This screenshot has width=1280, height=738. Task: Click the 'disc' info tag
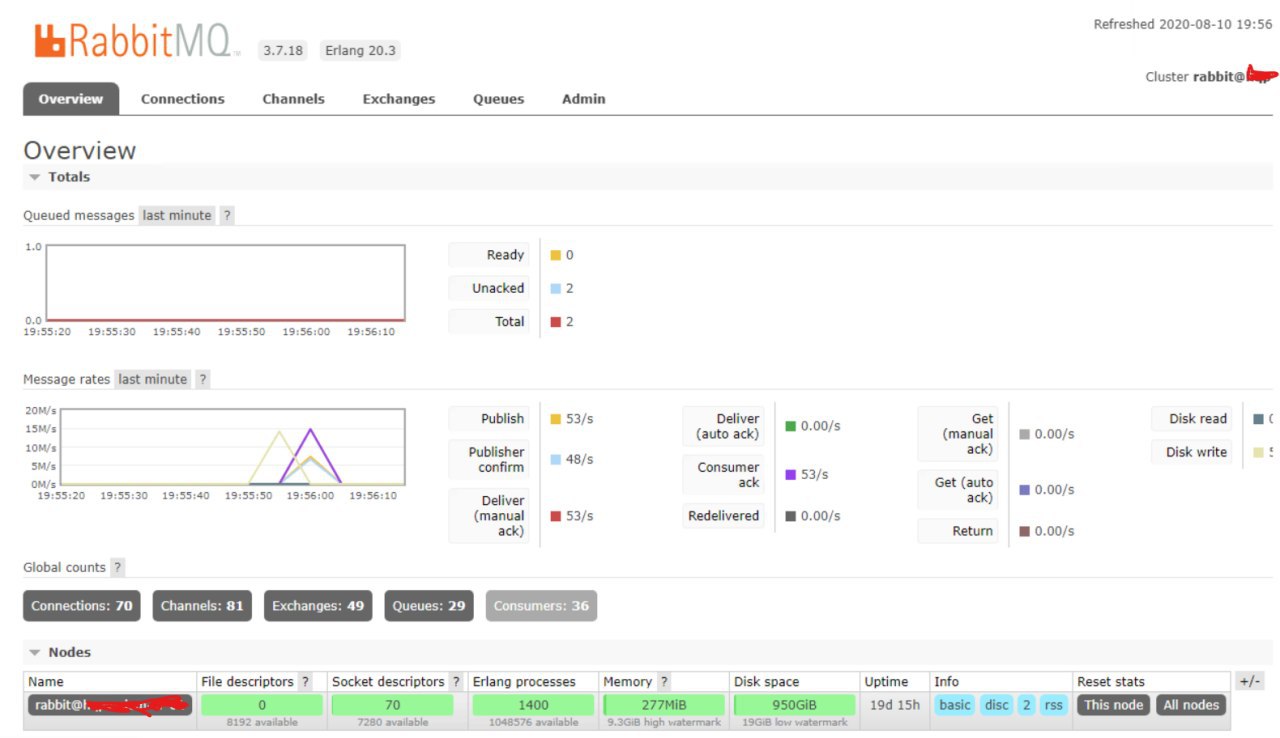click(997, 705)
